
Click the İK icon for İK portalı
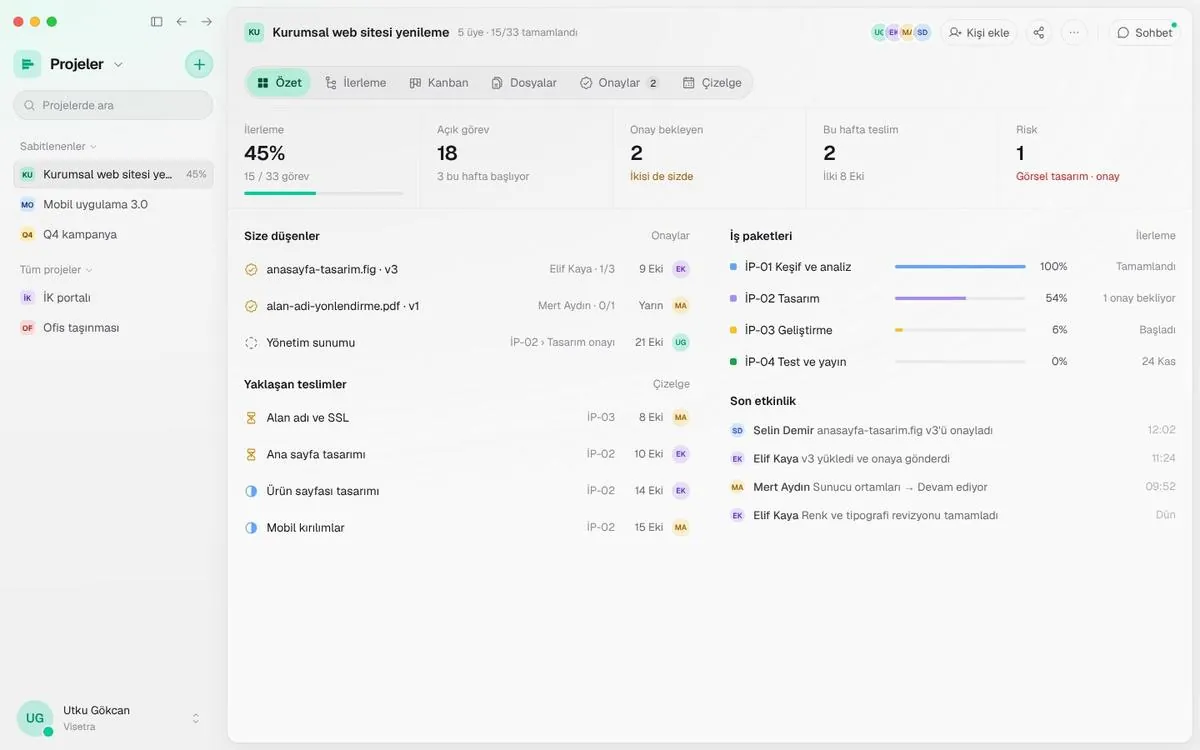pos(27,298)
